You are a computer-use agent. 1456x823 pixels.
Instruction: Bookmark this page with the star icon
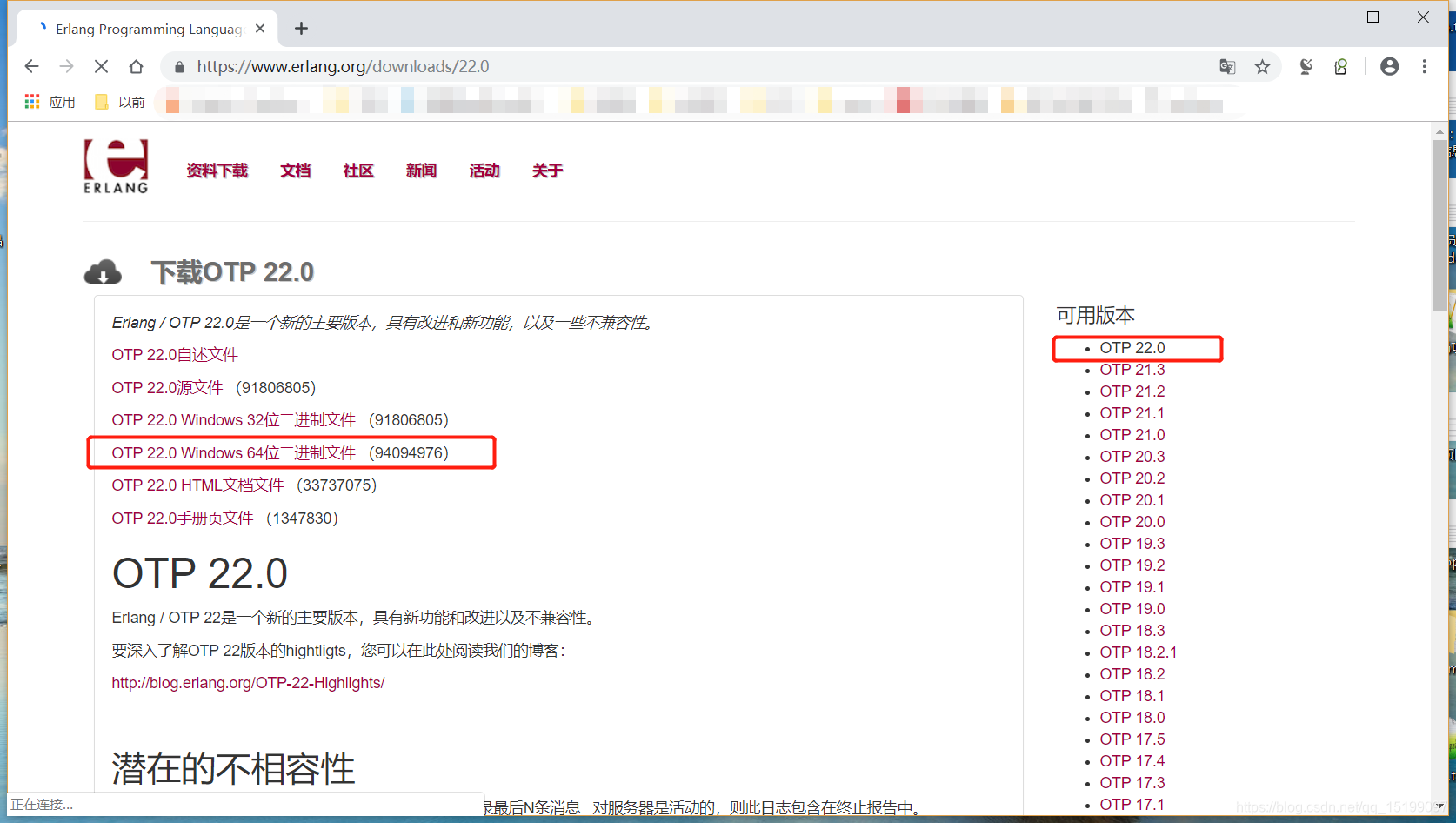[x=1262, y=67]
